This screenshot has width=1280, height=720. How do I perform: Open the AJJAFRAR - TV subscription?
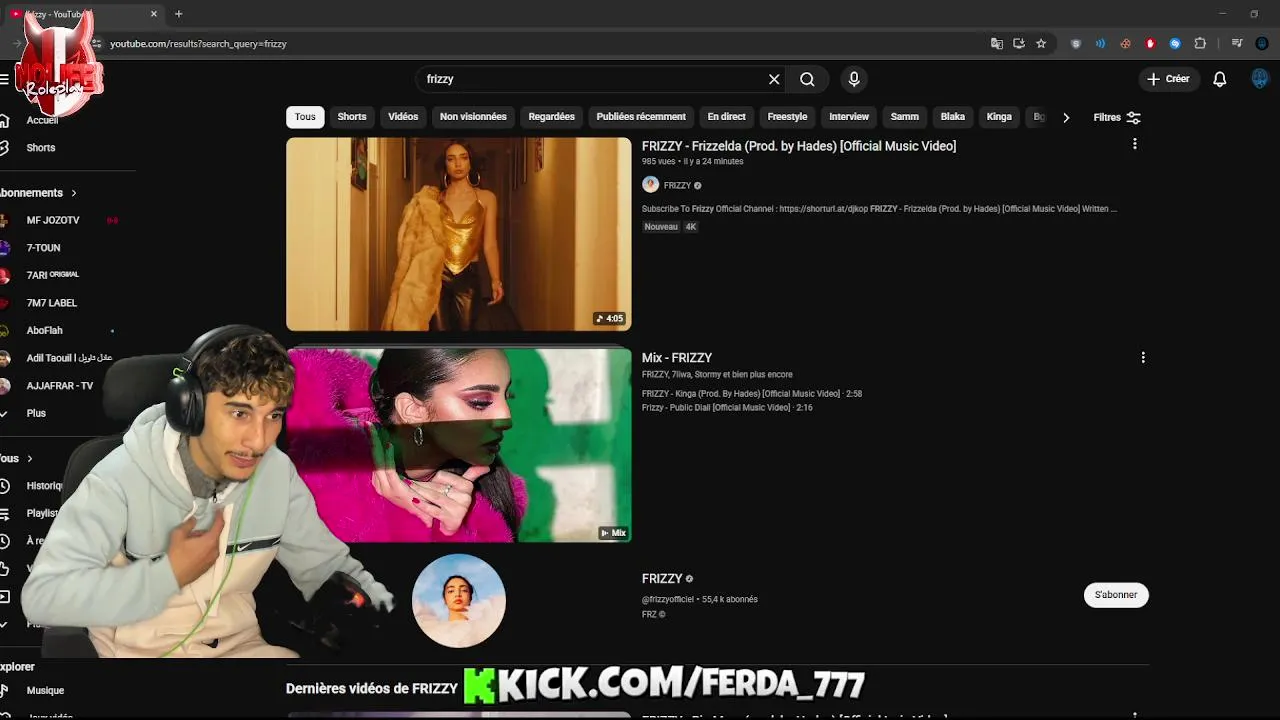60,386
